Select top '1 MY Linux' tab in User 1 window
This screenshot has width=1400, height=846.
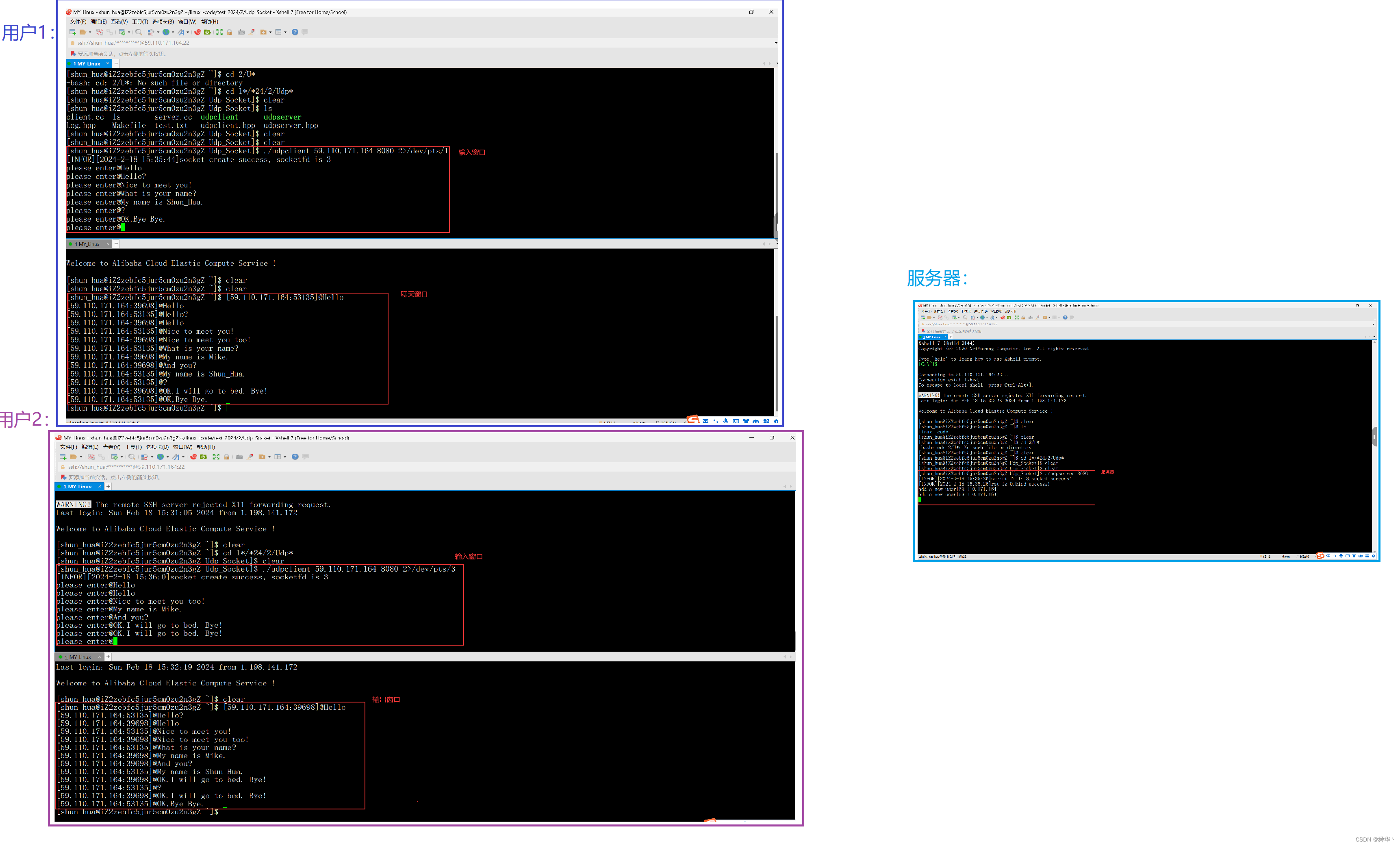(89, 64)
